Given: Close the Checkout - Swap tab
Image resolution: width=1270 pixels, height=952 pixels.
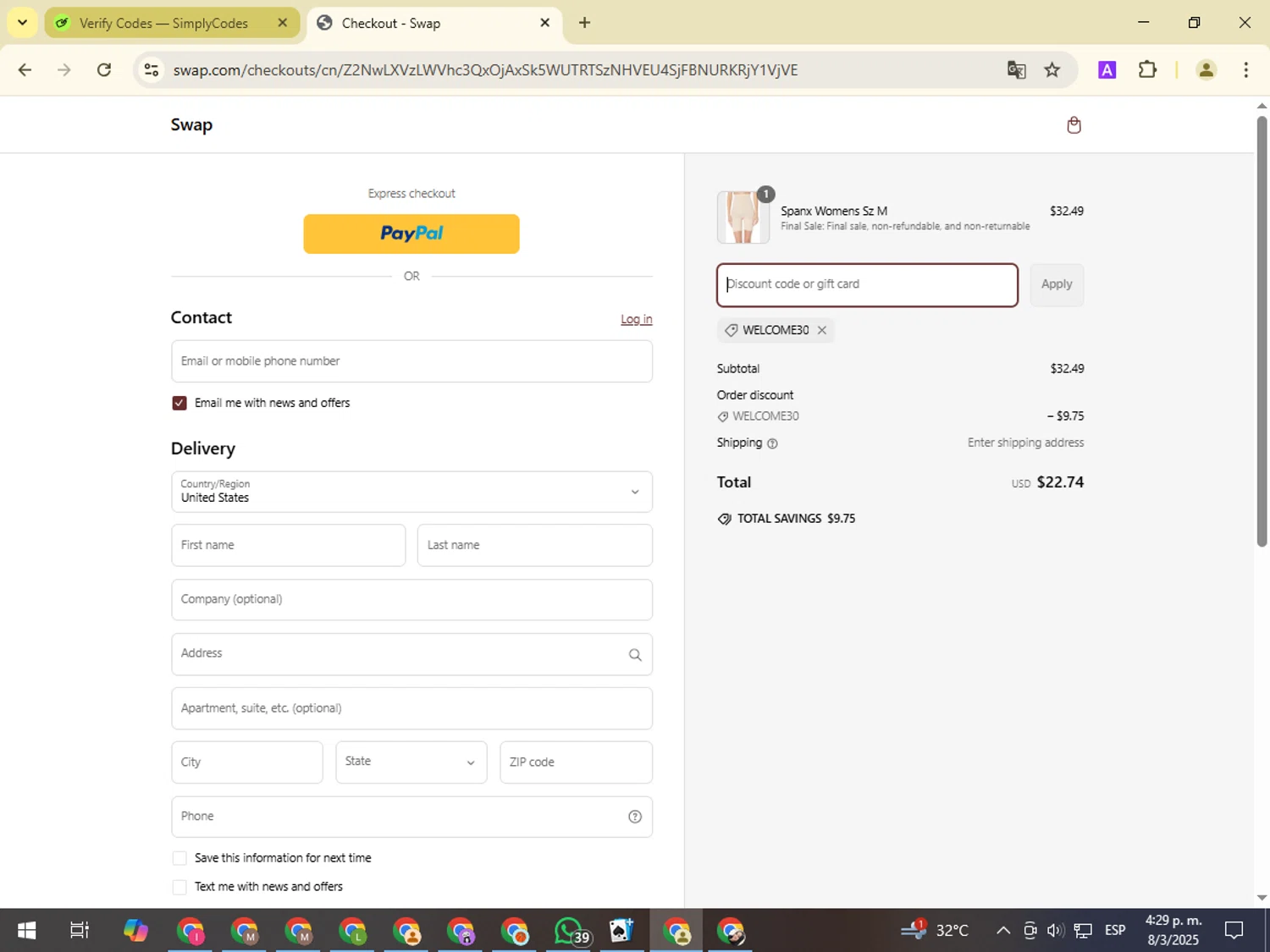Looking at the screenshot, I should [x=545, y=23].
